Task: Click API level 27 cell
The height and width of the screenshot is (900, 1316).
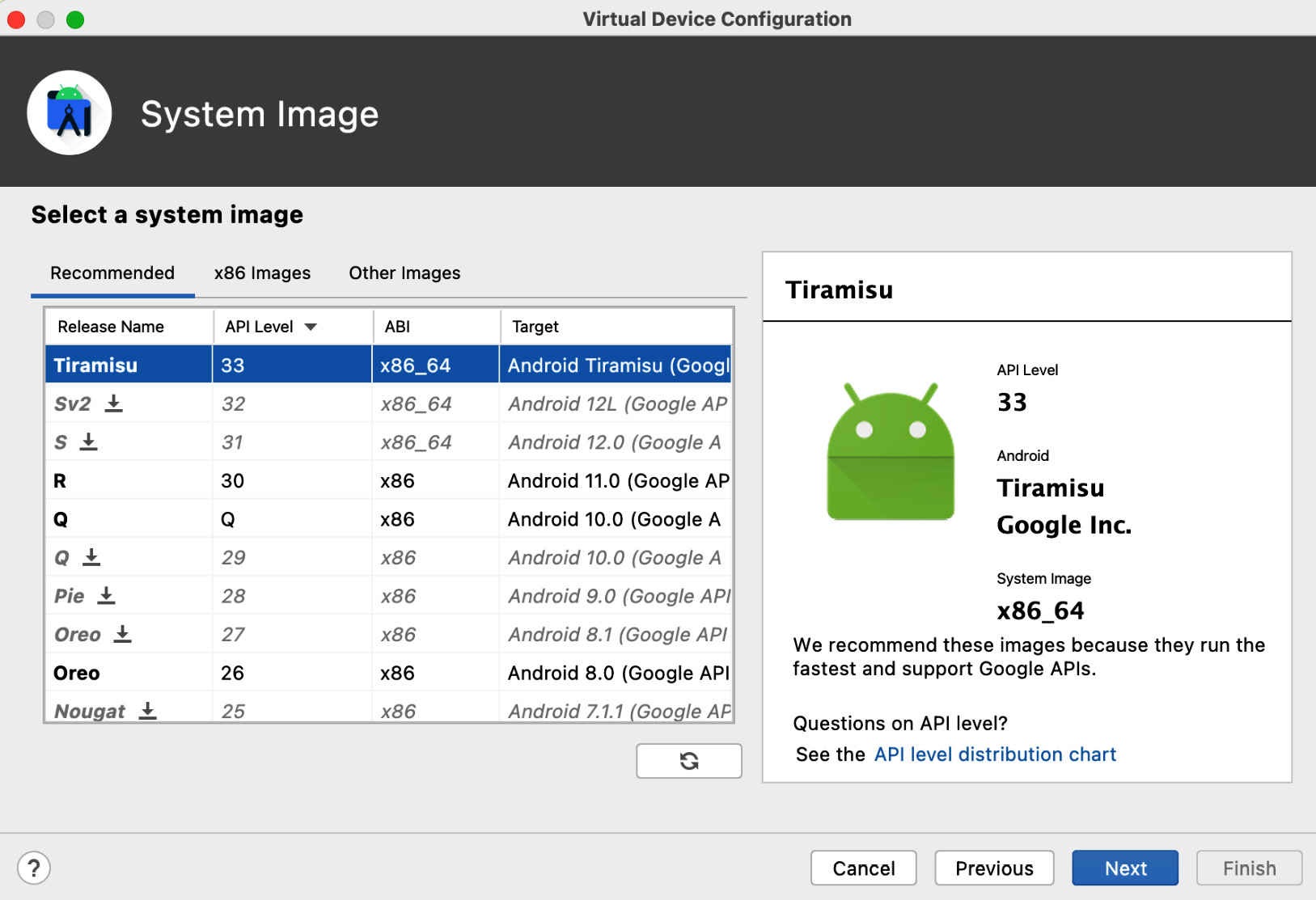Action: (x=292, y=634)
